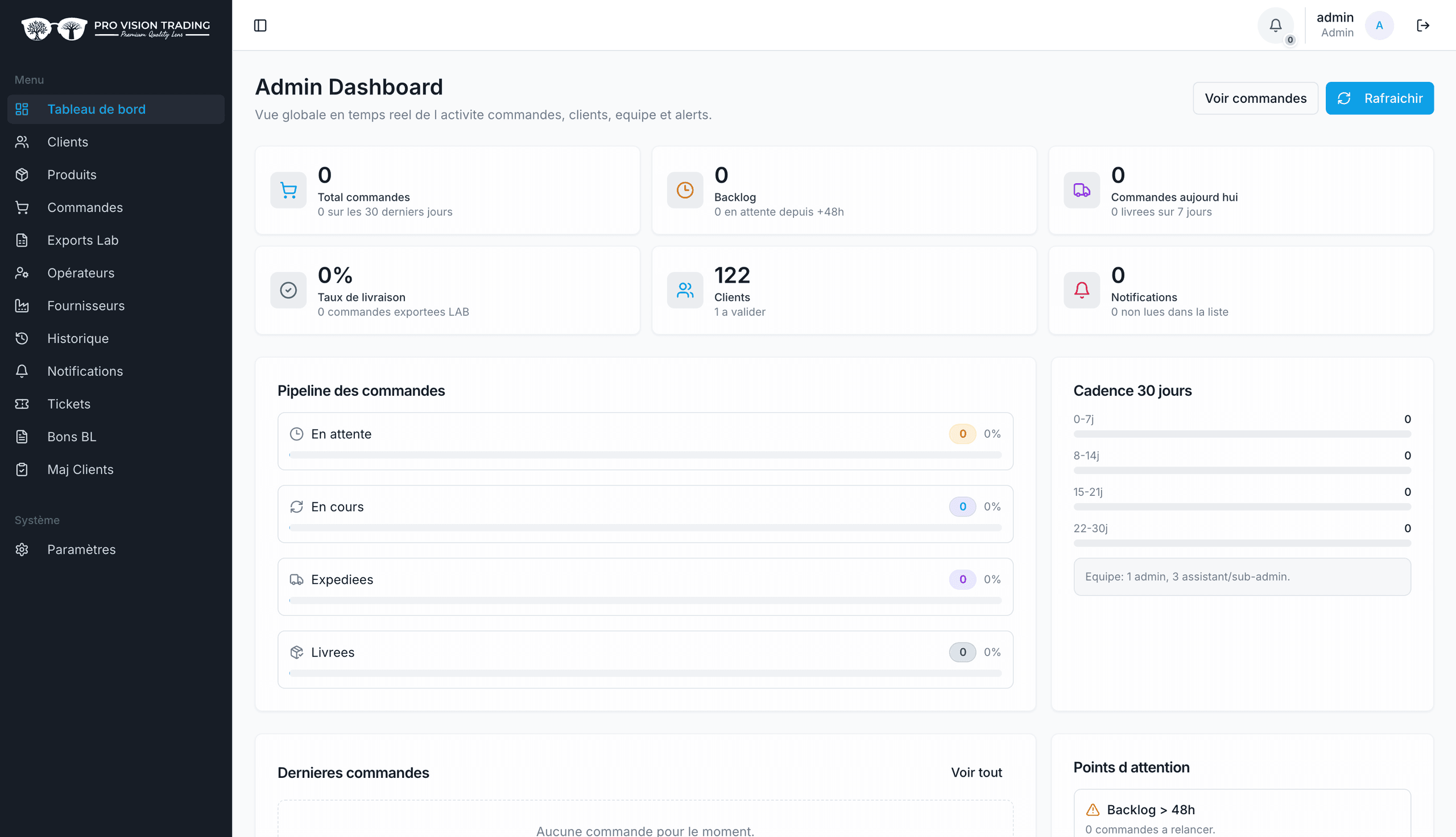Click the admin avatar circle 'A'
The height and width of the screenshot is (837, 1456).
(x=1379, y=25)
